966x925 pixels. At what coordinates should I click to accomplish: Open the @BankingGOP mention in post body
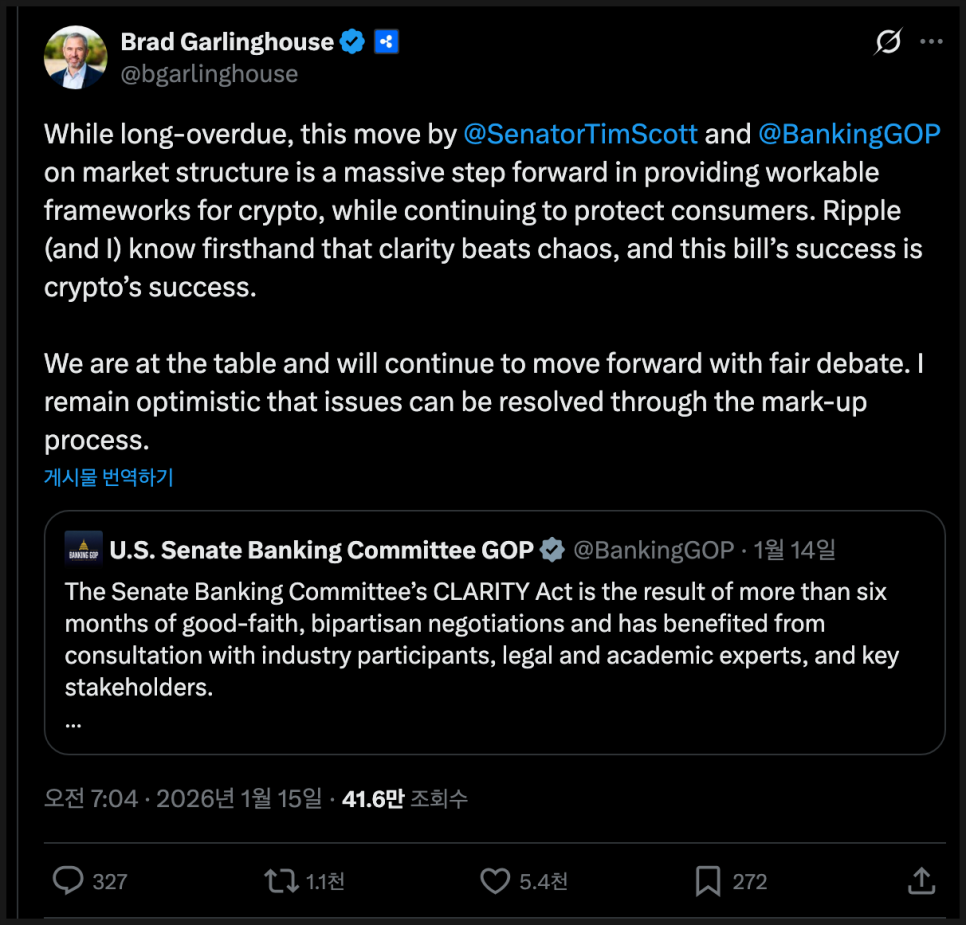849,134
